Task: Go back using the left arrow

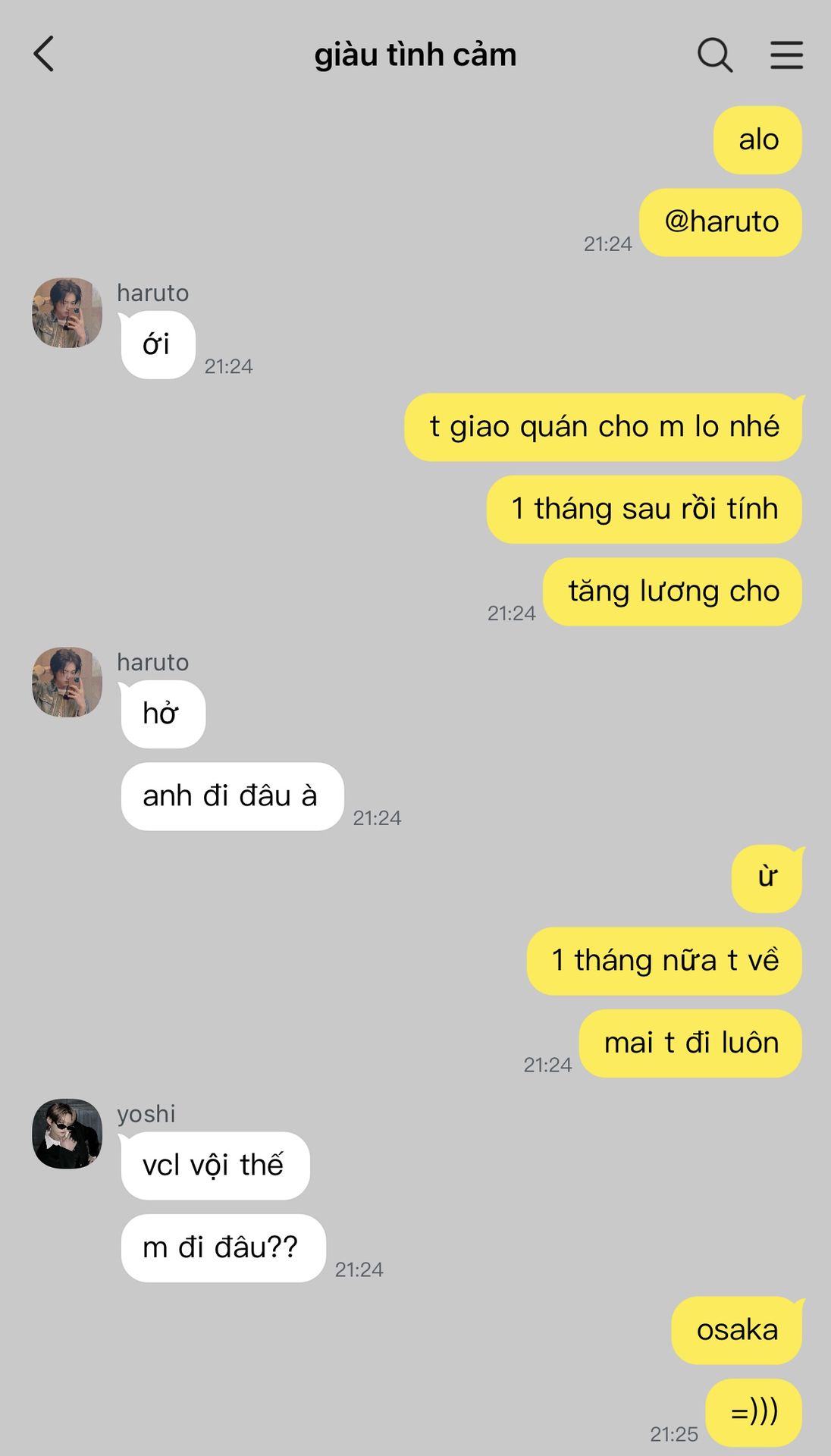Action: (44, 55)
